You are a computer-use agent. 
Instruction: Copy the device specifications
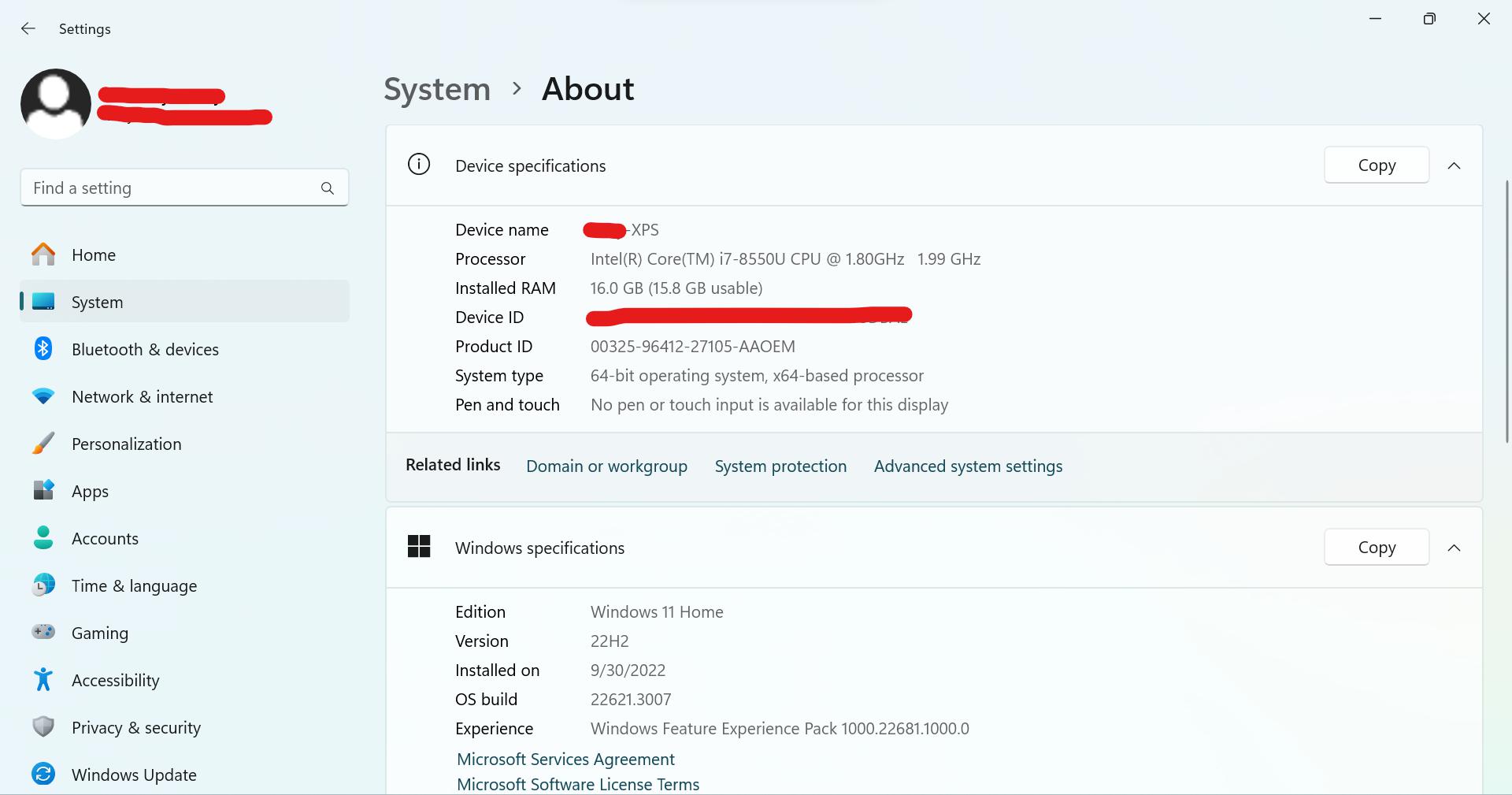click(x=1377, y=165)
